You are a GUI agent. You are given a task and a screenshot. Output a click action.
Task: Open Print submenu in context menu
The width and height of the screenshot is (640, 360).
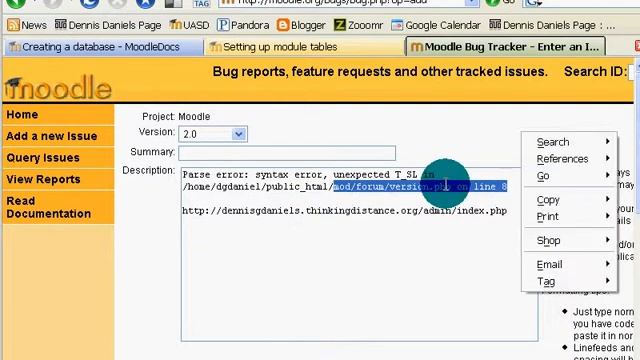point(569,217)
